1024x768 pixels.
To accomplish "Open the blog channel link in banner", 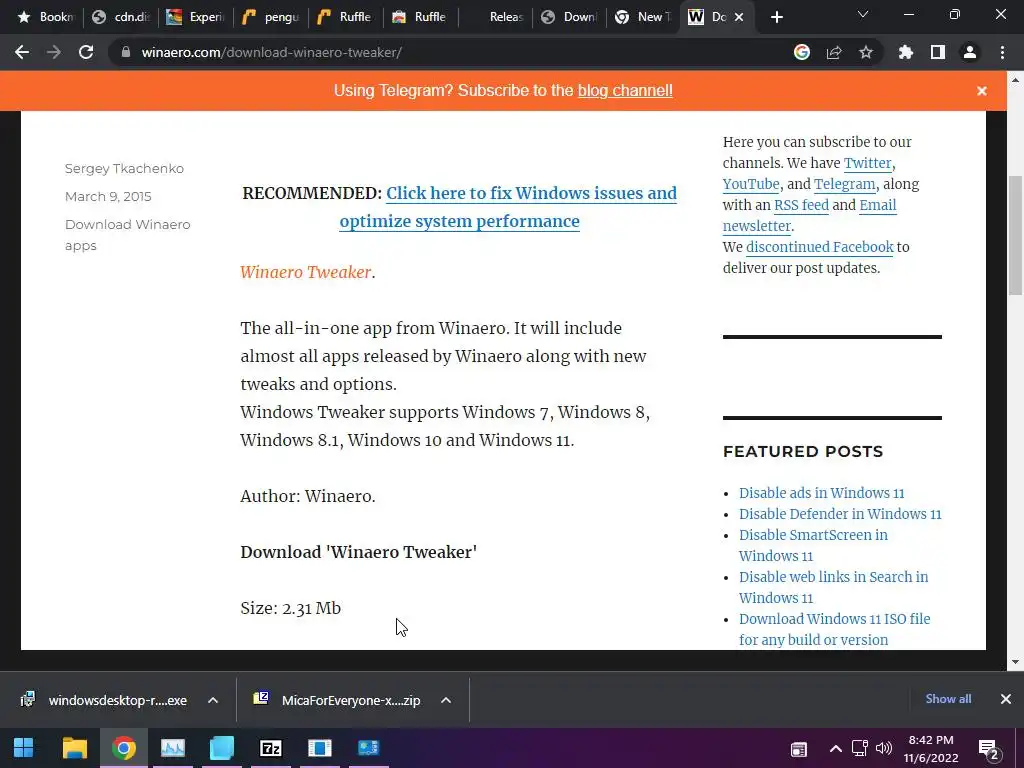I will pos(625,91).
